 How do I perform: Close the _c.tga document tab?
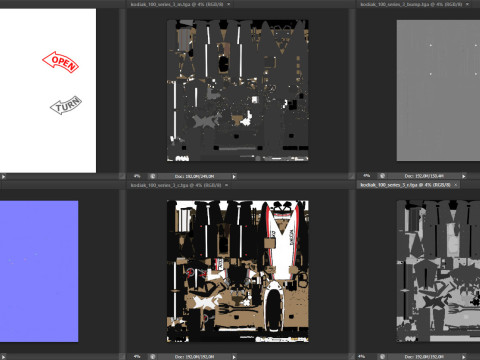(227, 185)
